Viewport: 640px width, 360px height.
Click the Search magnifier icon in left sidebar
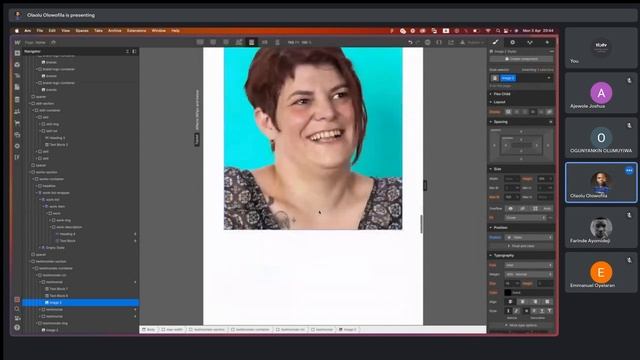(17, 309)
